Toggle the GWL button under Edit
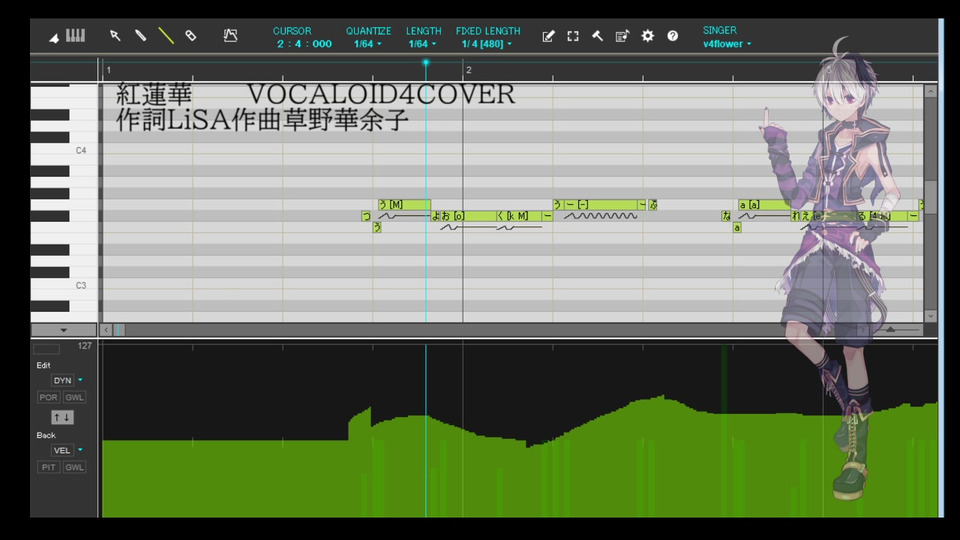This screenshot has width=960, height=540. [75, 397]
